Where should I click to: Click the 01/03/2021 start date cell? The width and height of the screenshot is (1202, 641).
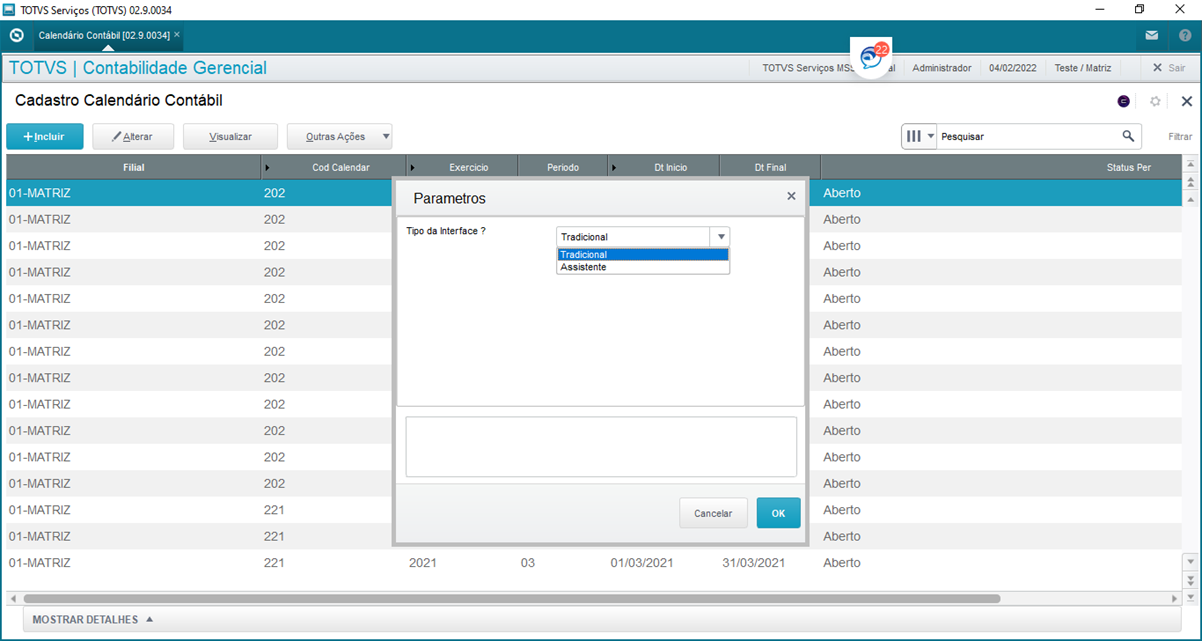pos(642,563)
